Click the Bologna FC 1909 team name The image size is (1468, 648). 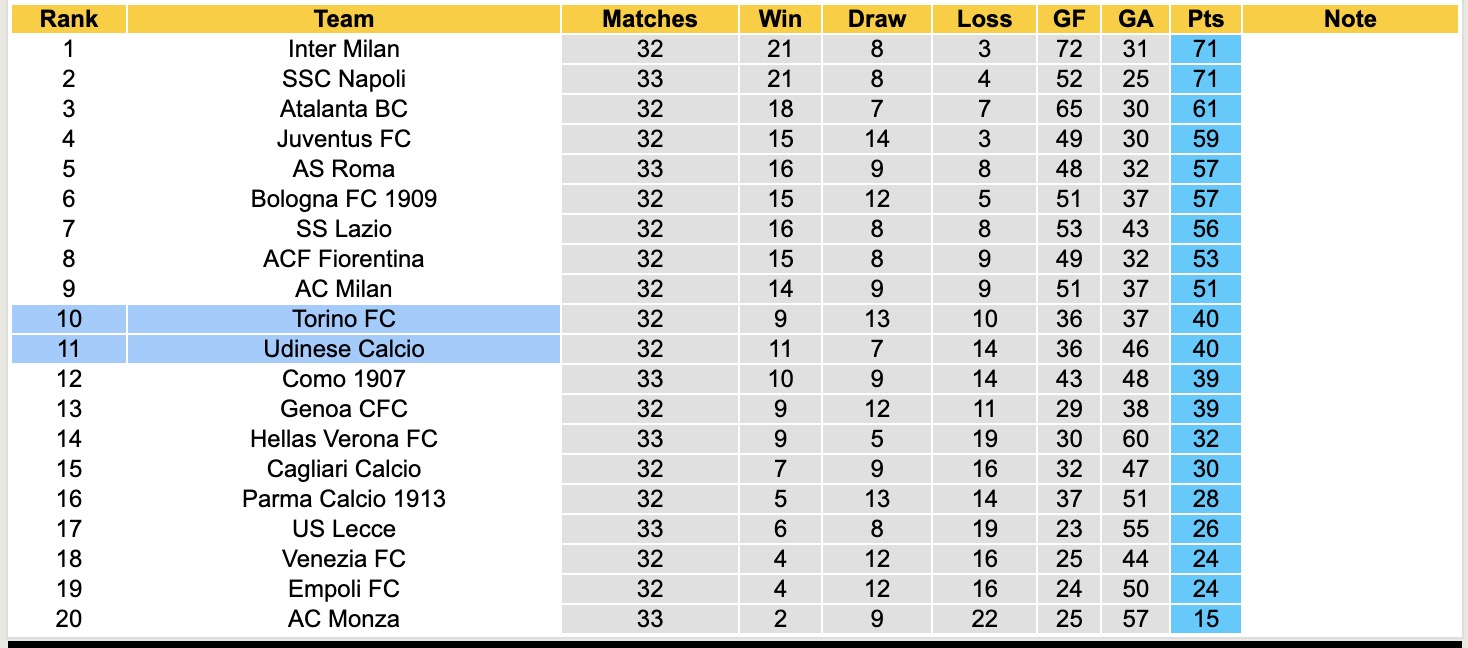[343, 199]
